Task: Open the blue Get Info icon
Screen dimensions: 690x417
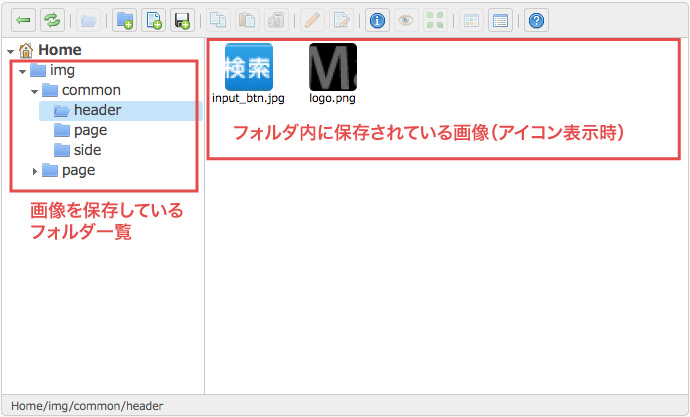Action: (x=377, y=20)
